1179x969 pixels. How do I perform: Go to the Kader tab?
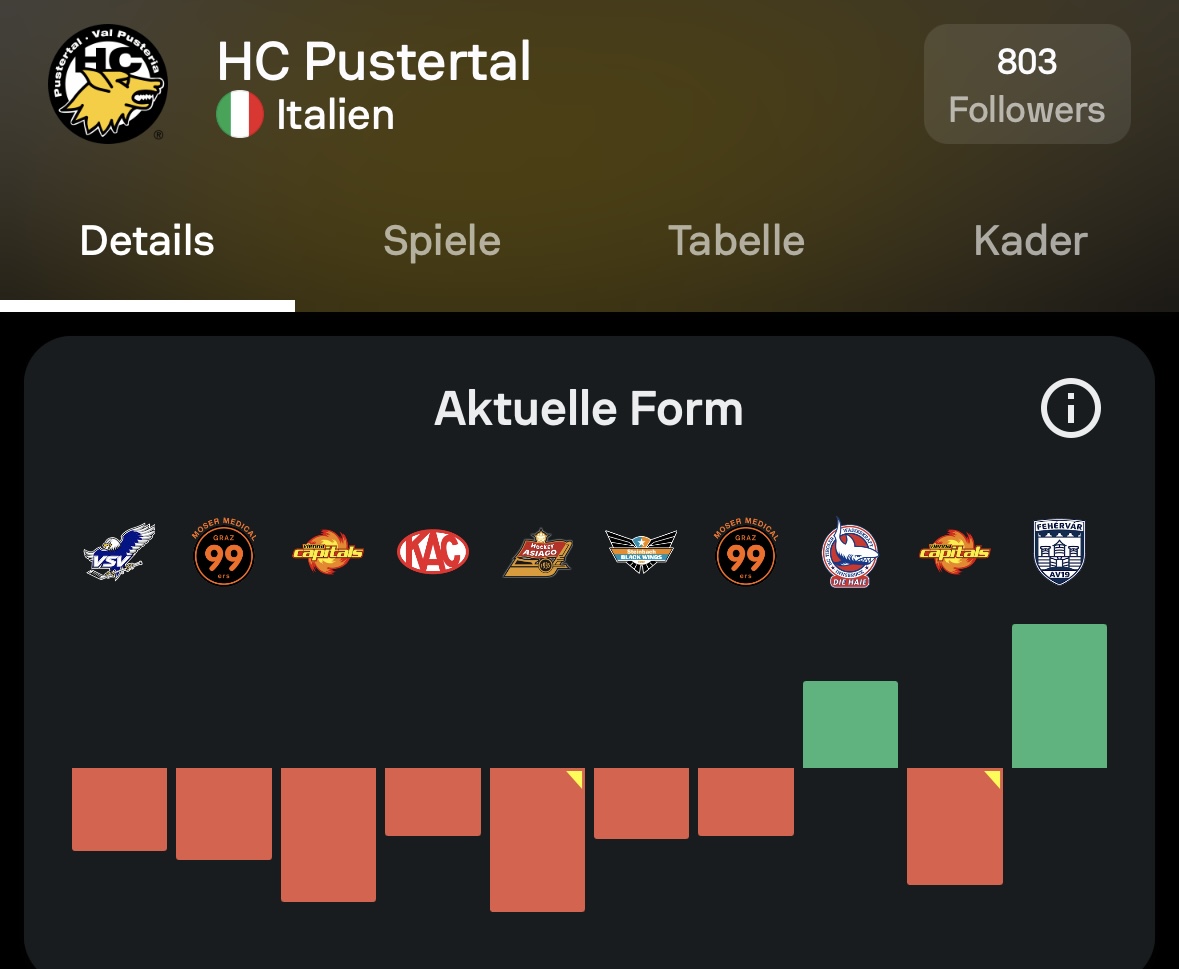coord(1030,241)
